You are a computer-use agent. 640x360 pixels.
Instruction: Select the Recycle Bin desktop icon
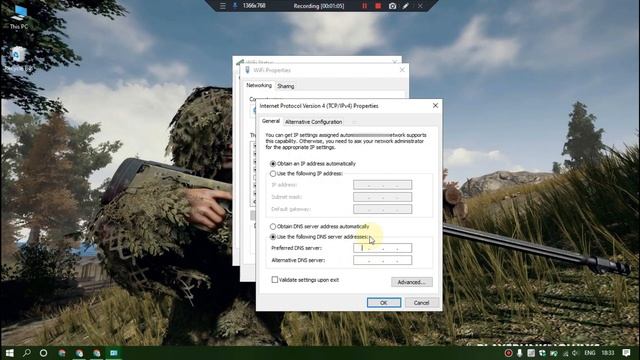[18, 59]
